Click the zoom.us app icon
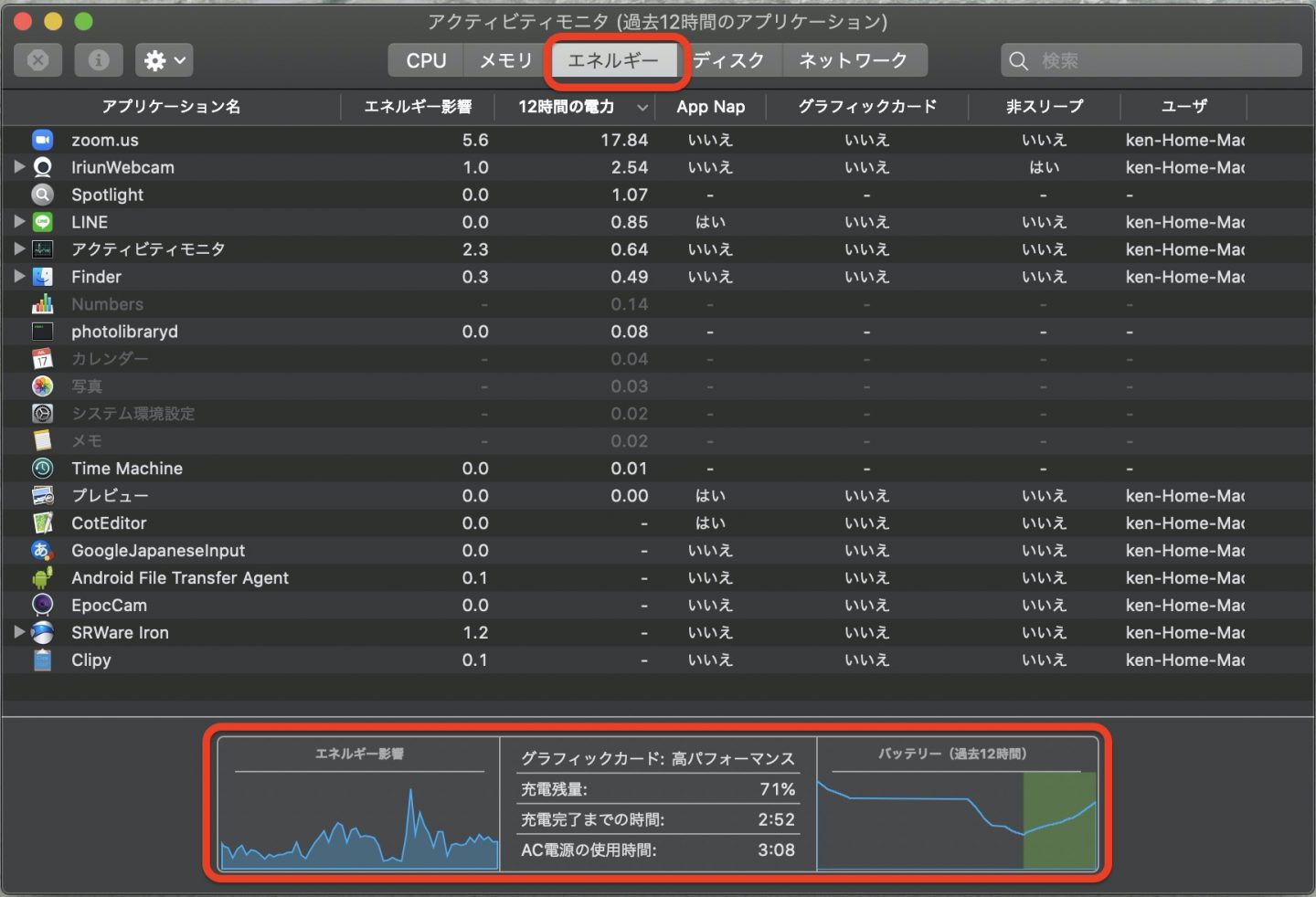The width and height of the screenshot is (1316, 897). (x=42, y=140)
